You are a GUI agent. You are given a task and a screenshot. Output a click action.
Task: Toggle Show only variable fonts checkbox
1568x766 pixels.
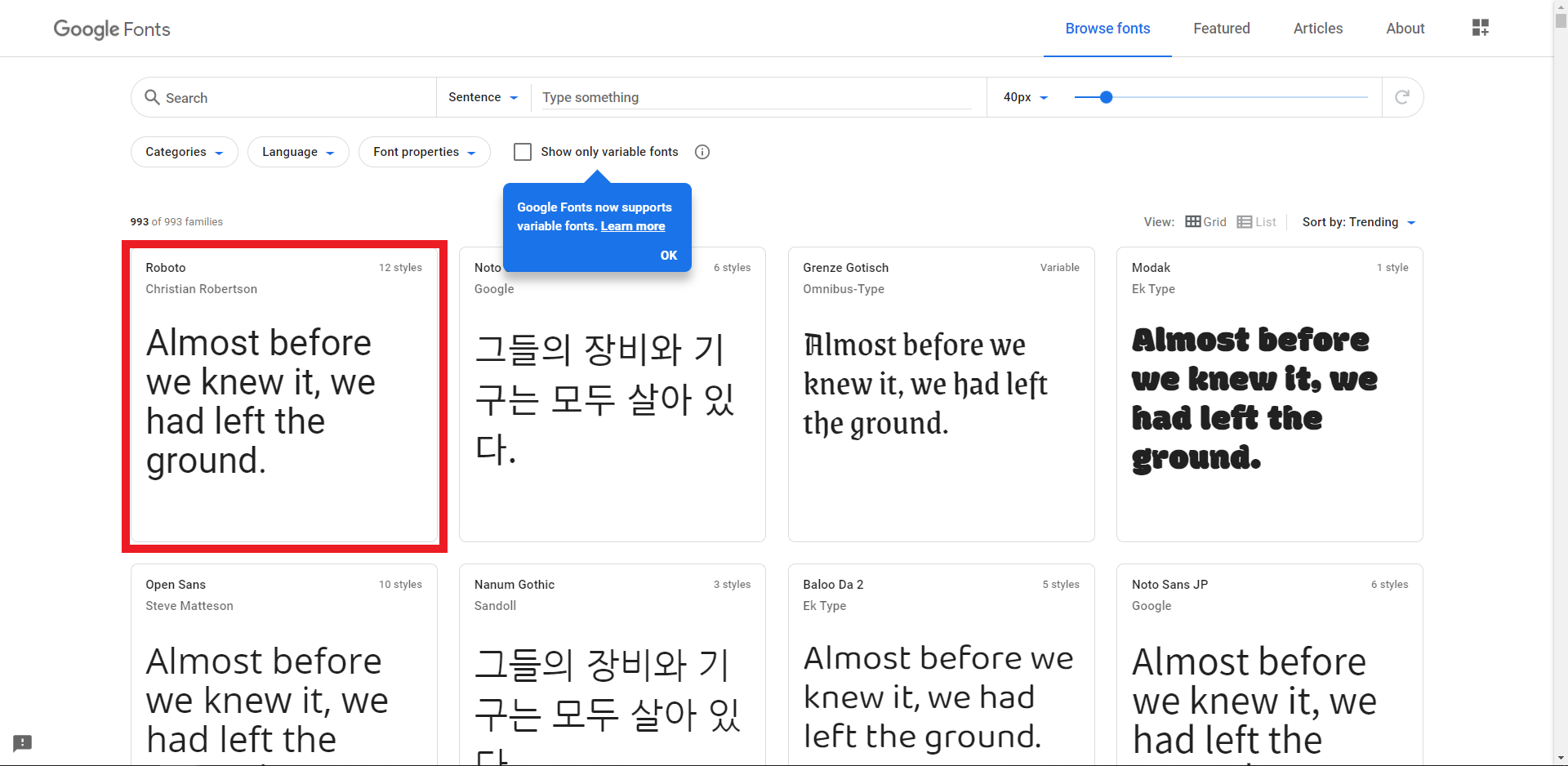click(523, 152)
